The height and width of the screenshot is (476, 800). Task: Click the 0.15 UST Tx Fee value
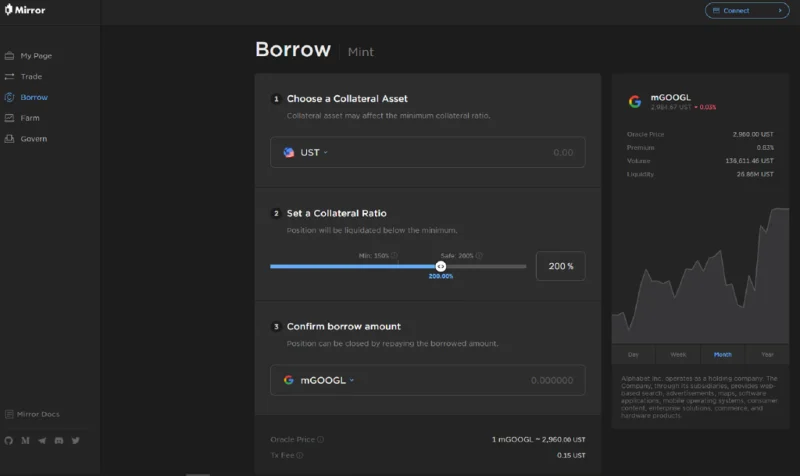571,455
